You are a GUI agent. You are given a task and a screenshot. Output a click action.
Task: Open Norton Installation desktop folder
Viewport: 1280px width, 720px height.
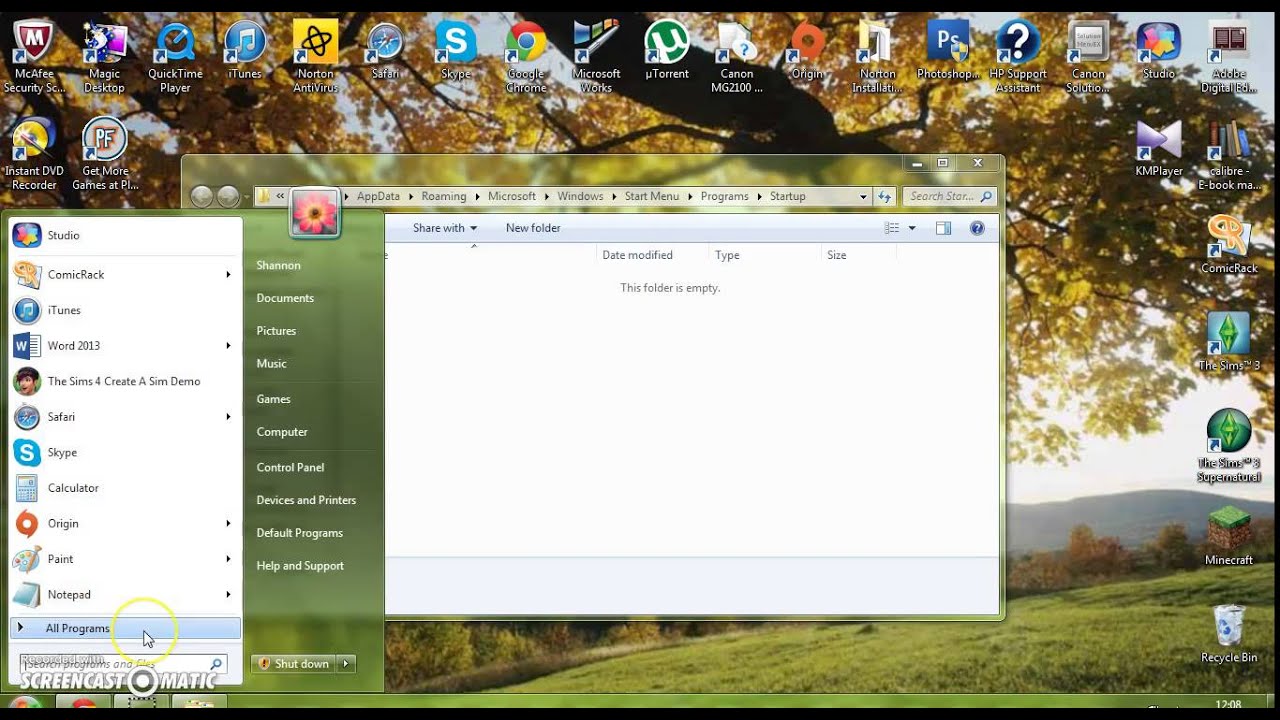click(877, 58)
